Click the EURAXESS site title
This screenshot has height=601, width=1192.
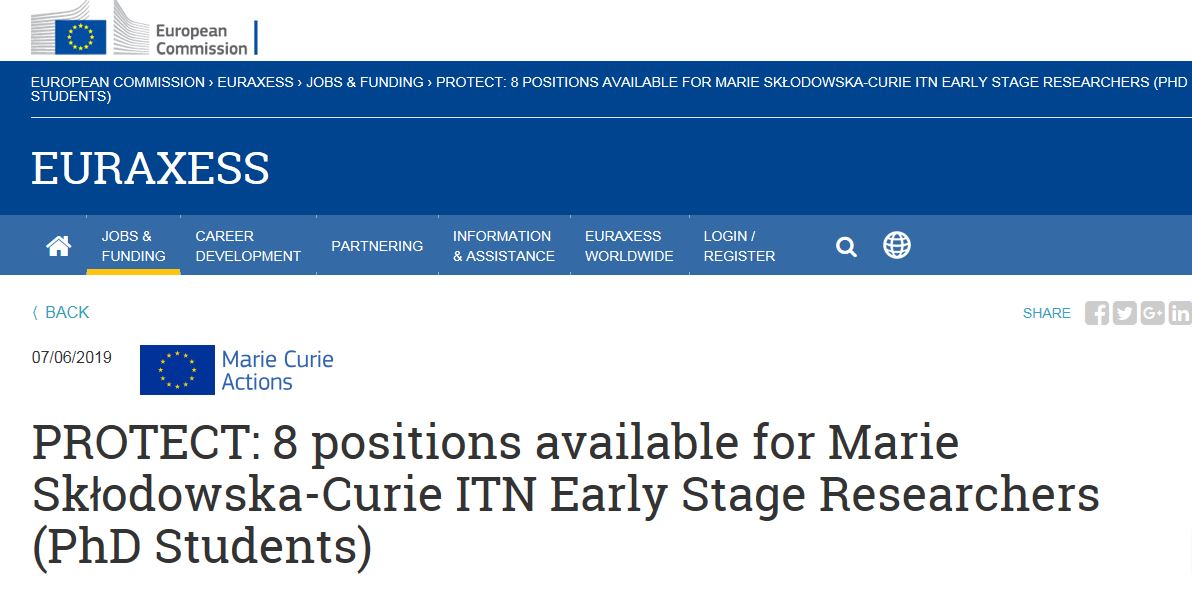(x=150, y=168)
